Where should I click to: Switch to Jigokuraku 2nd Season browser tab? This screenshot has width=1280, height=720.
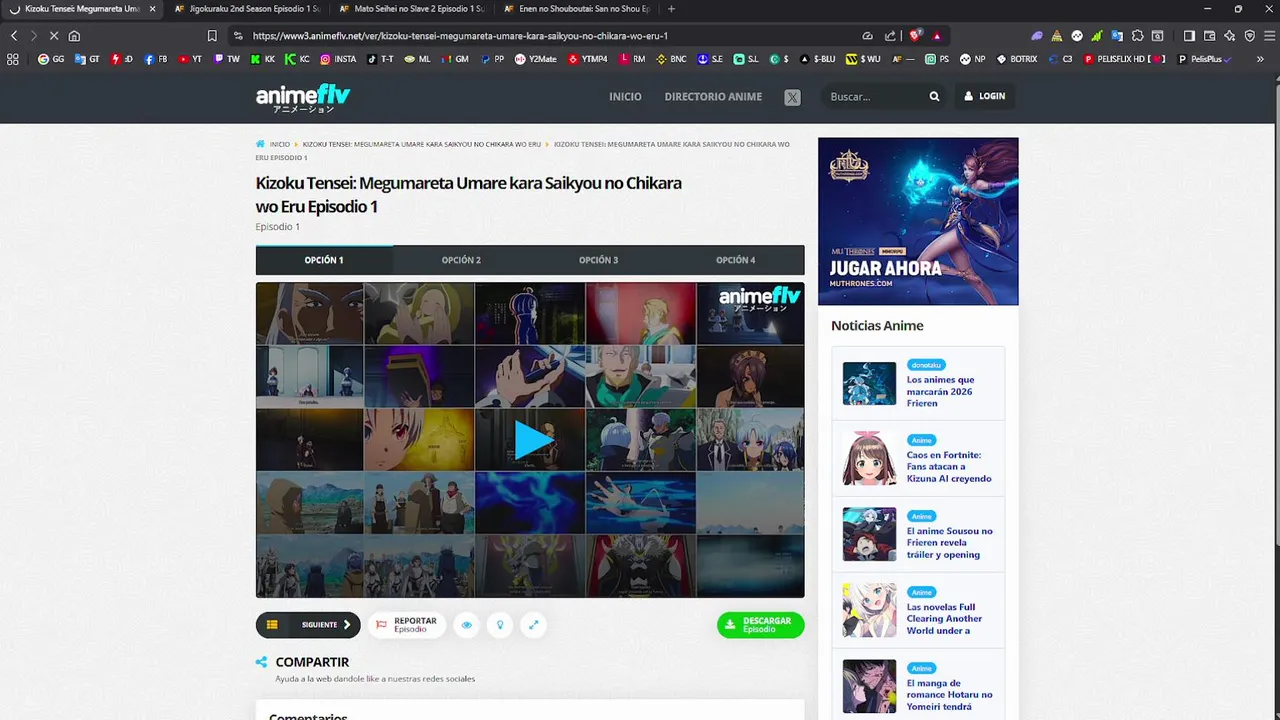[246, 9]
